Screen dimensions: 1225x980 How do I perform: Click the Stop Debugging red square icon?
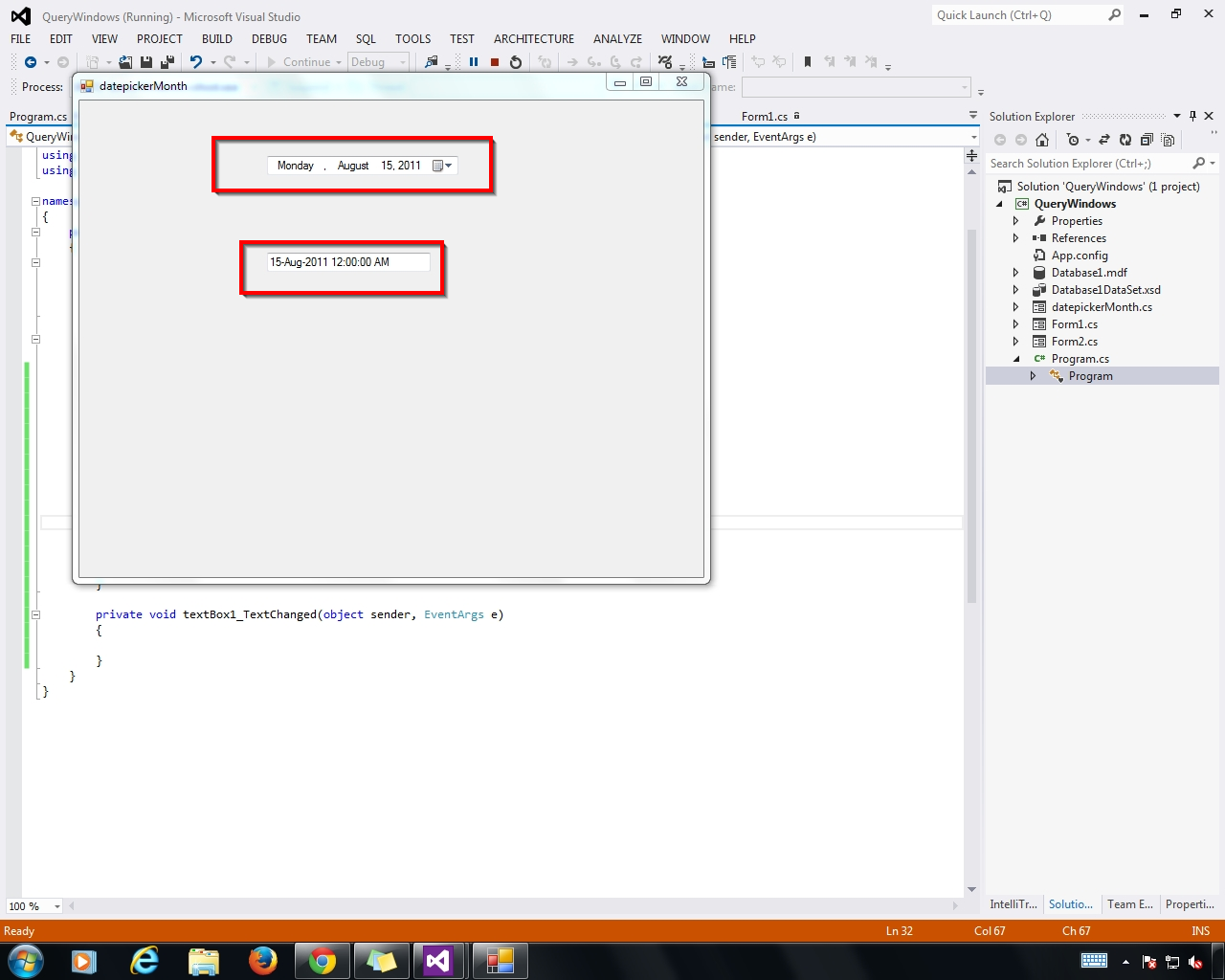click(494, 61)
